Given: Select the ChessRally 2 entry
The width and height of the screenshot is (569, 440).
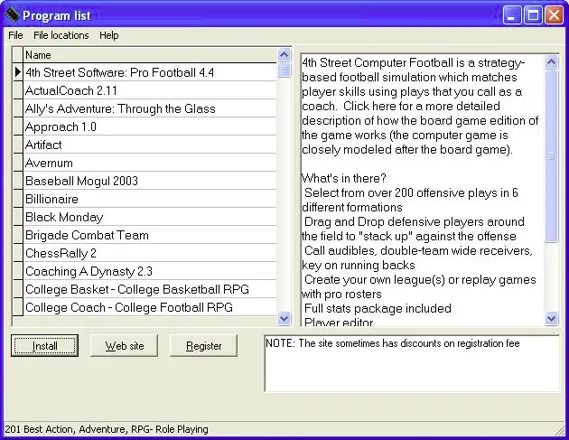Looking at the screenshot, I should (x=150, y=253).
